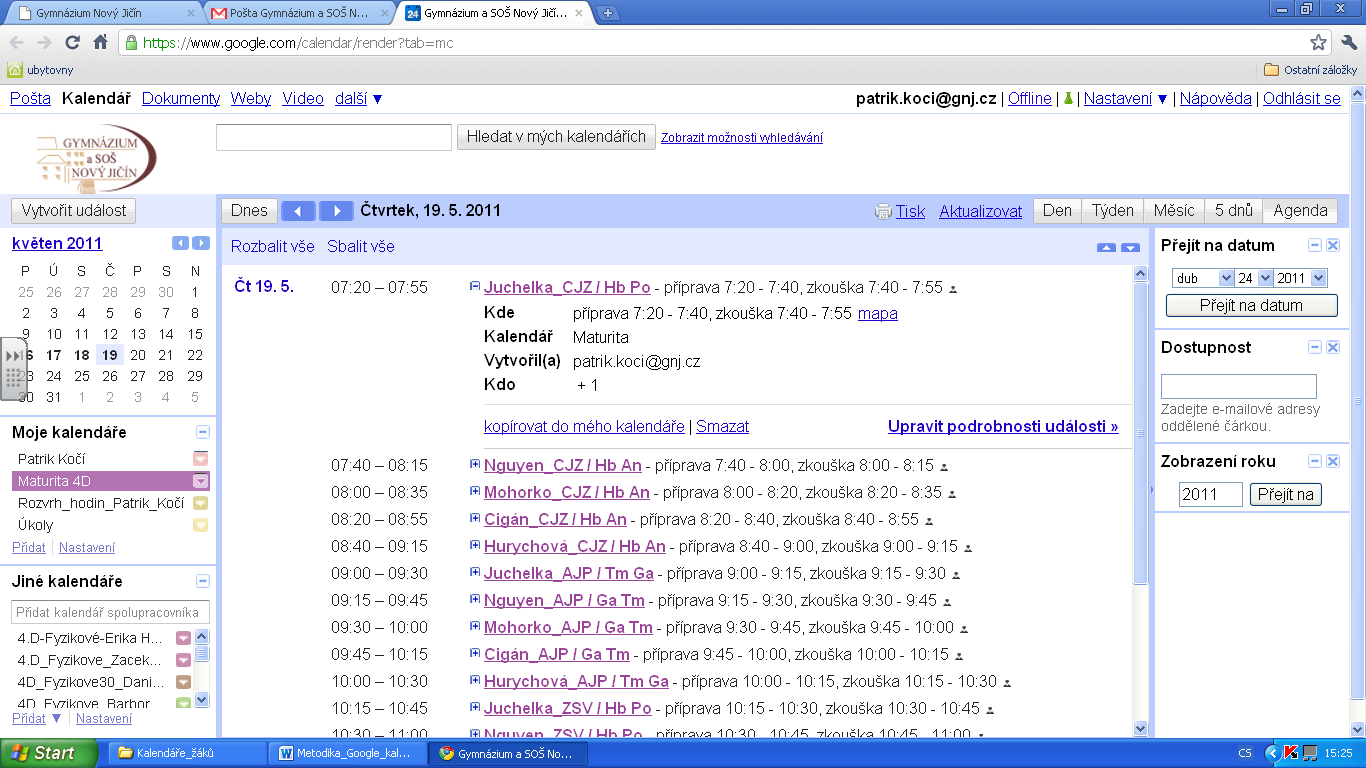1366x768 pixels.
Task: Expand the Hurychová_CJZ / Hb An event
Action: click(x=475, y=545)
